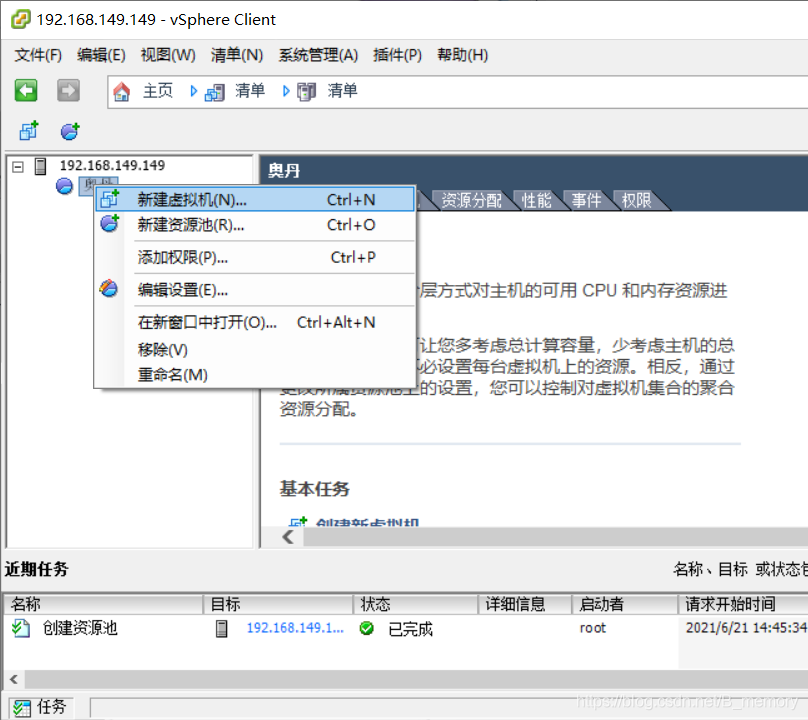Click the 基本任务 heading
This screenshot has width=808, height=720.
(314, 489)
